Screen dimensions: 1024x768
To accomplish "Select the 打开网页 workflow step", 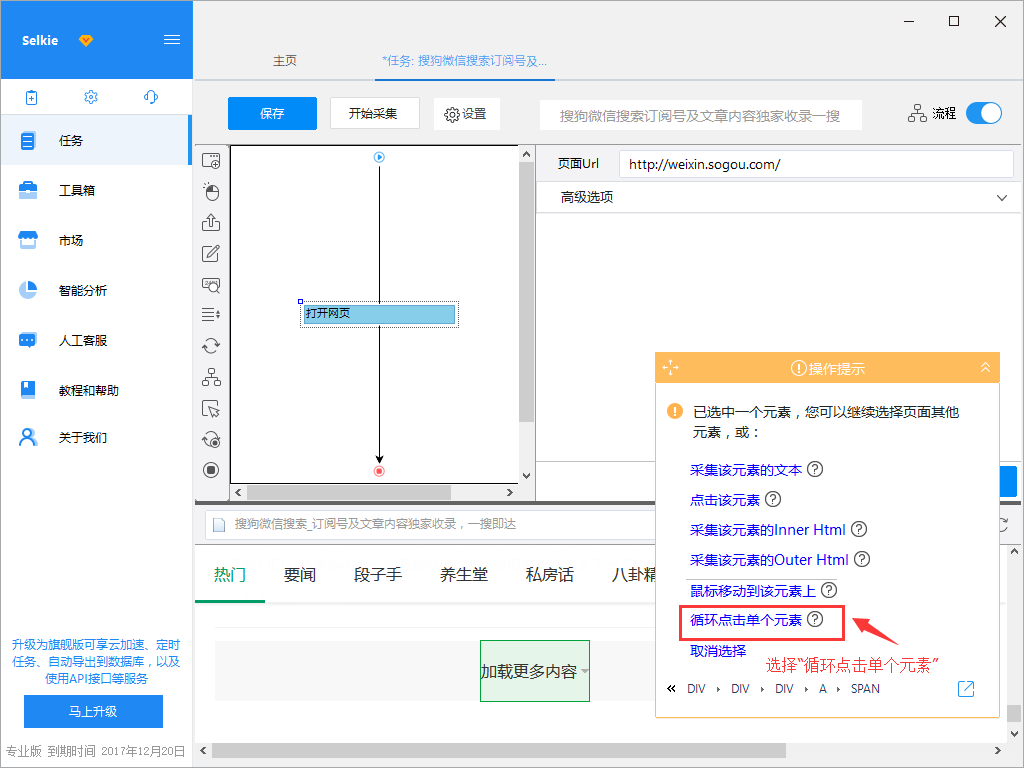I will click(379, 314).
